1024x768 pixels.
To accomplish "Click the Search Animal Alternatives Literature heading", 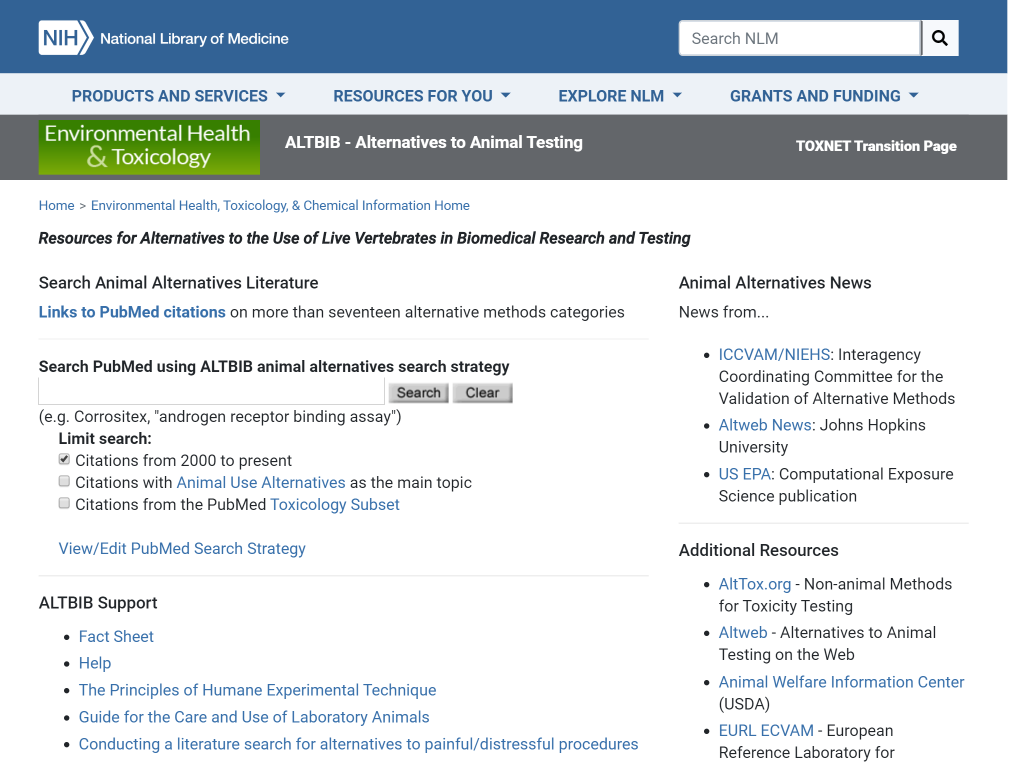I will click(x=178, y=283).
